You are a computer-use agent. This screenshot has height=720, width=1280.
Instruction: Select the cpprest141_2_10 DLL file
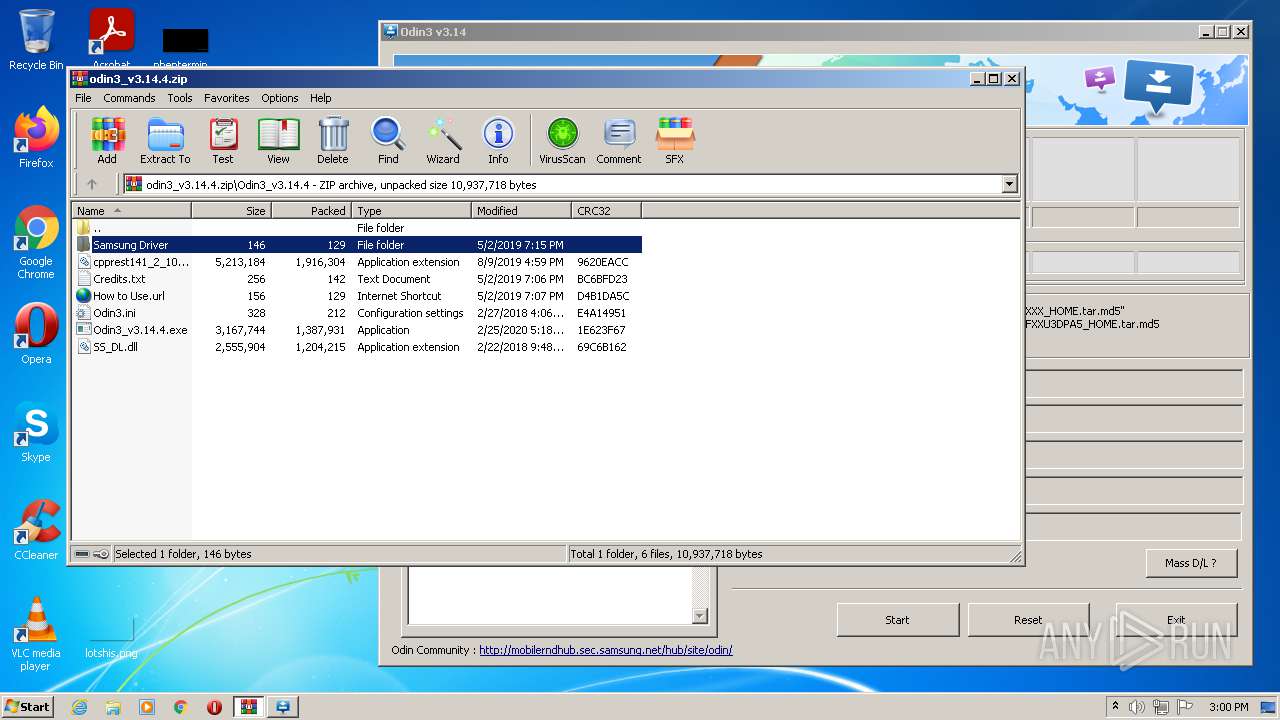358,262
